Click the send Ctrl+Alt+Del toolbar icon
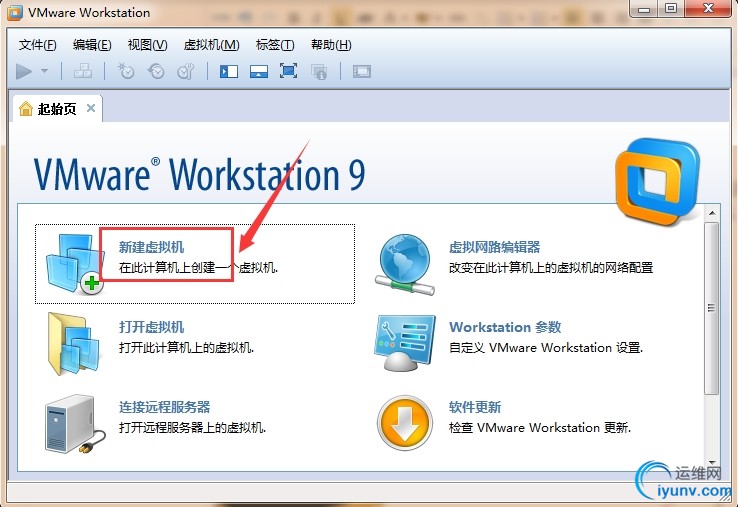738x507 pixels. 83,71
